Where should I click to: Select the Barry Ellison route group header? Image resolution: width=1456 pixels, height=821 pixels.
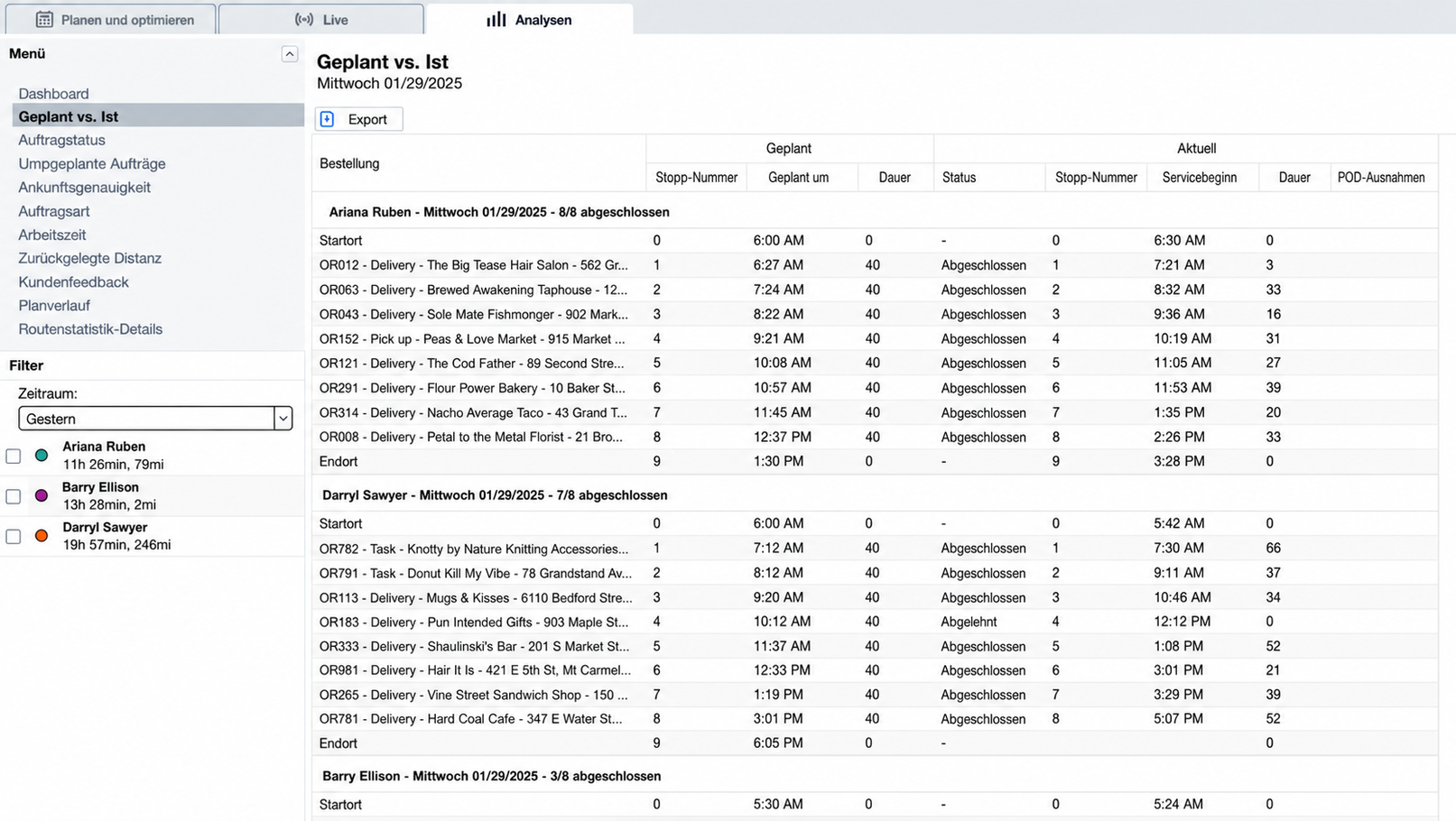(x=875, y=776)
